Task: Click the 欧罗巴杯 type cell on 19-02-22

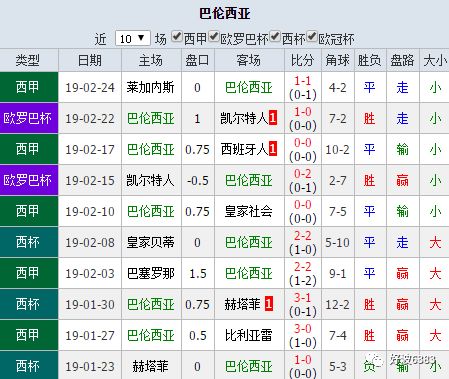Action: [29, 118]
